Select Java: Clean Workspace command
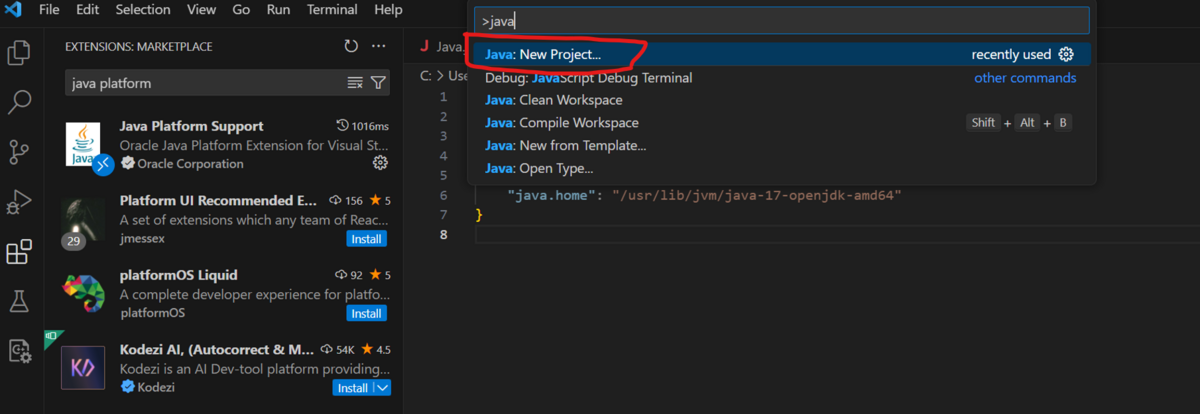The image size is (1200, 414). [781, 100]
